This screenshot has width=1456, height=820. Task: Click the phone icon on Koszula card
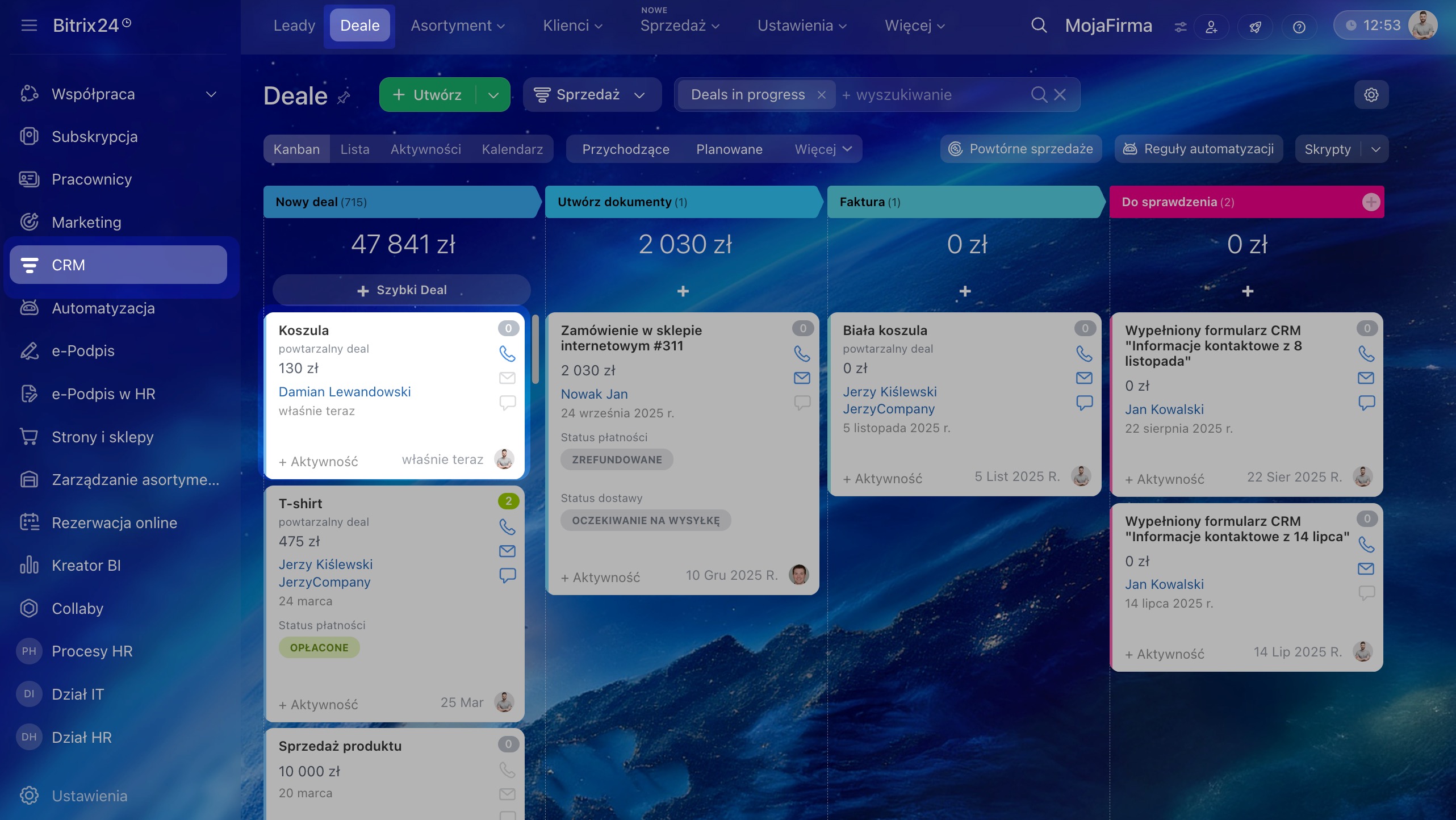(507, 354)
